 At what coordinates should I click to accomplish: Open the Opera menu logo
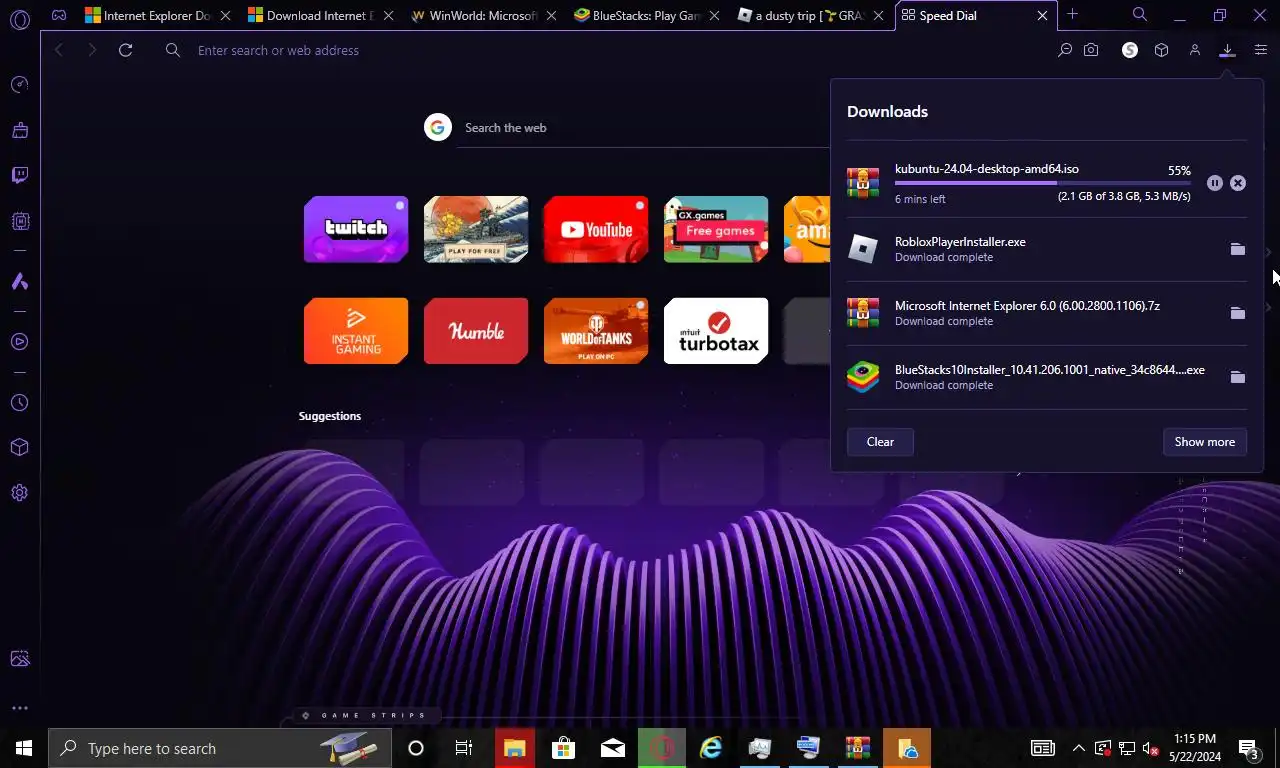(x=19, y=17)
